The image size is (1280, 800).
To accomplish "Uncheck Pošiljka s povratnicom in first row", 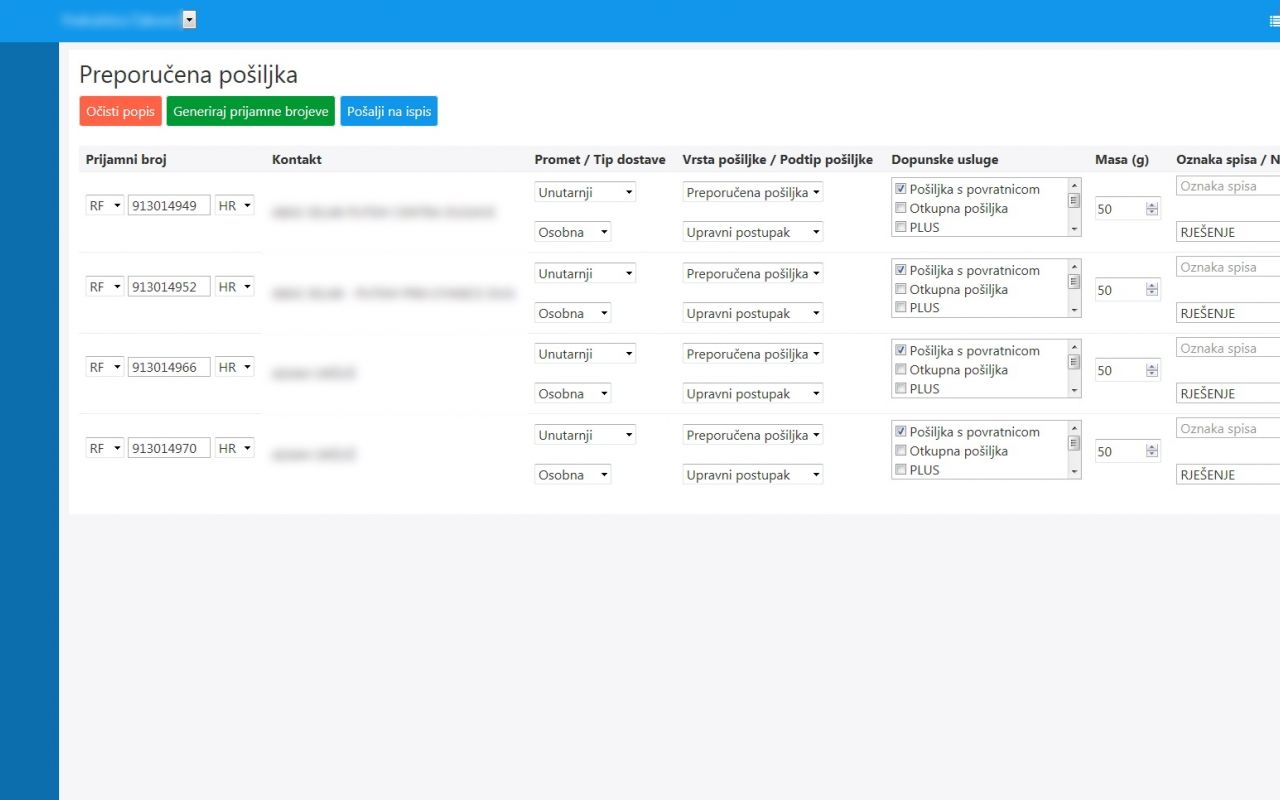I will point(901,189).
